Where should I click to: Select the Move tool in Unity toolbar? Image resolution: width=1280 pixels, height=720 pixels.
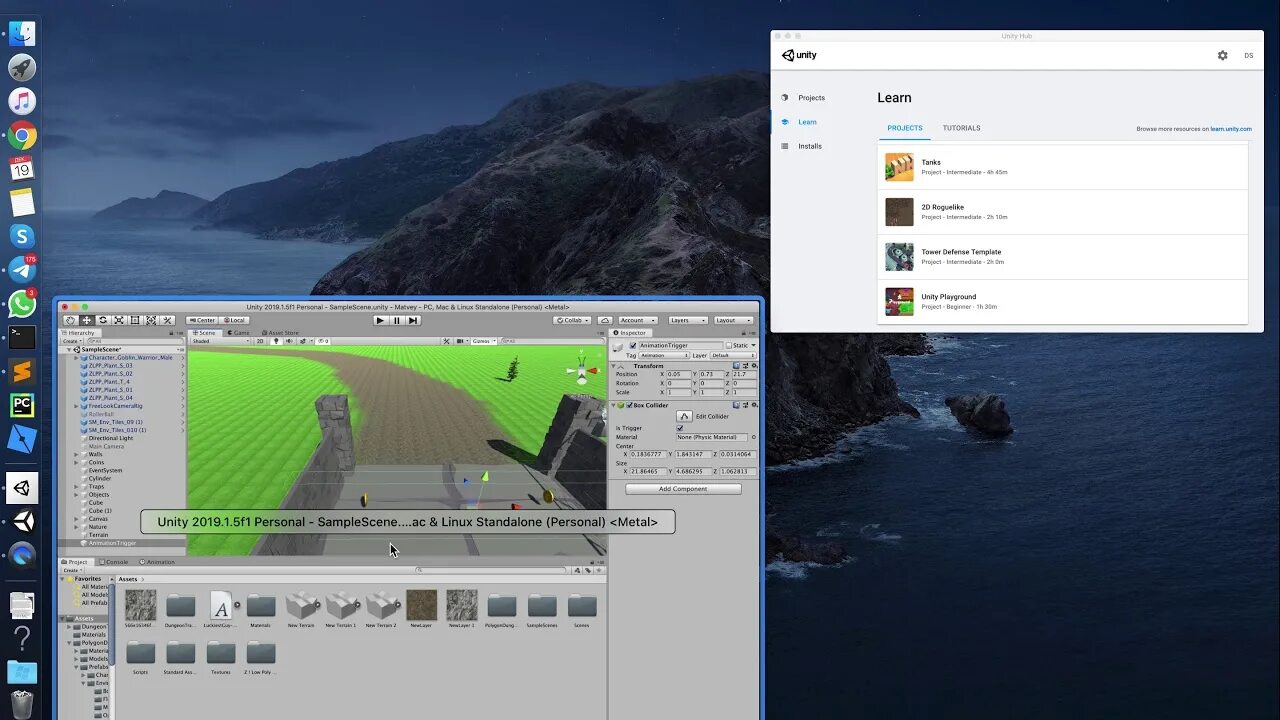click(x=87, y=320)
